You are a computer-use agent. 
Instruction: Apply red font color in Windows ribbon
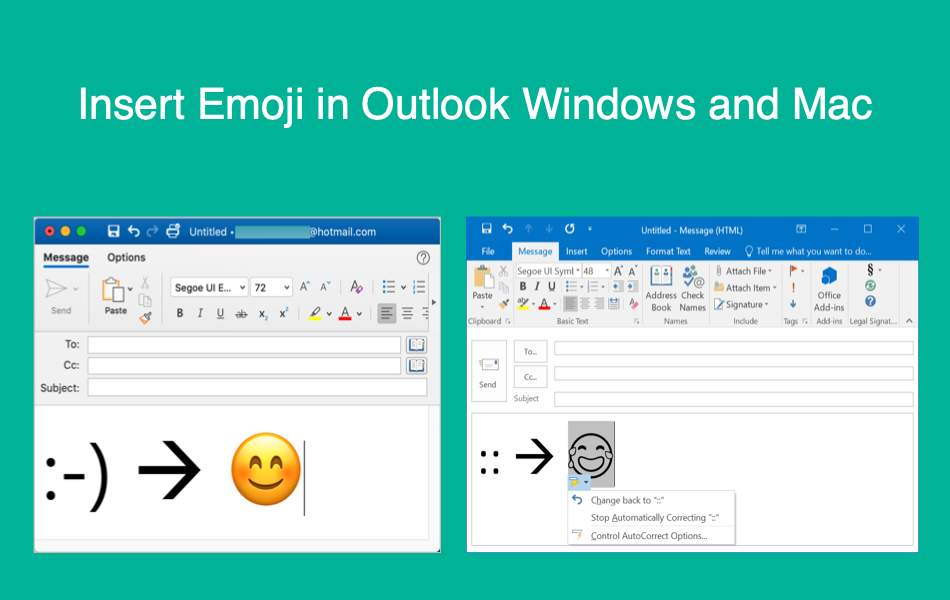544,304
